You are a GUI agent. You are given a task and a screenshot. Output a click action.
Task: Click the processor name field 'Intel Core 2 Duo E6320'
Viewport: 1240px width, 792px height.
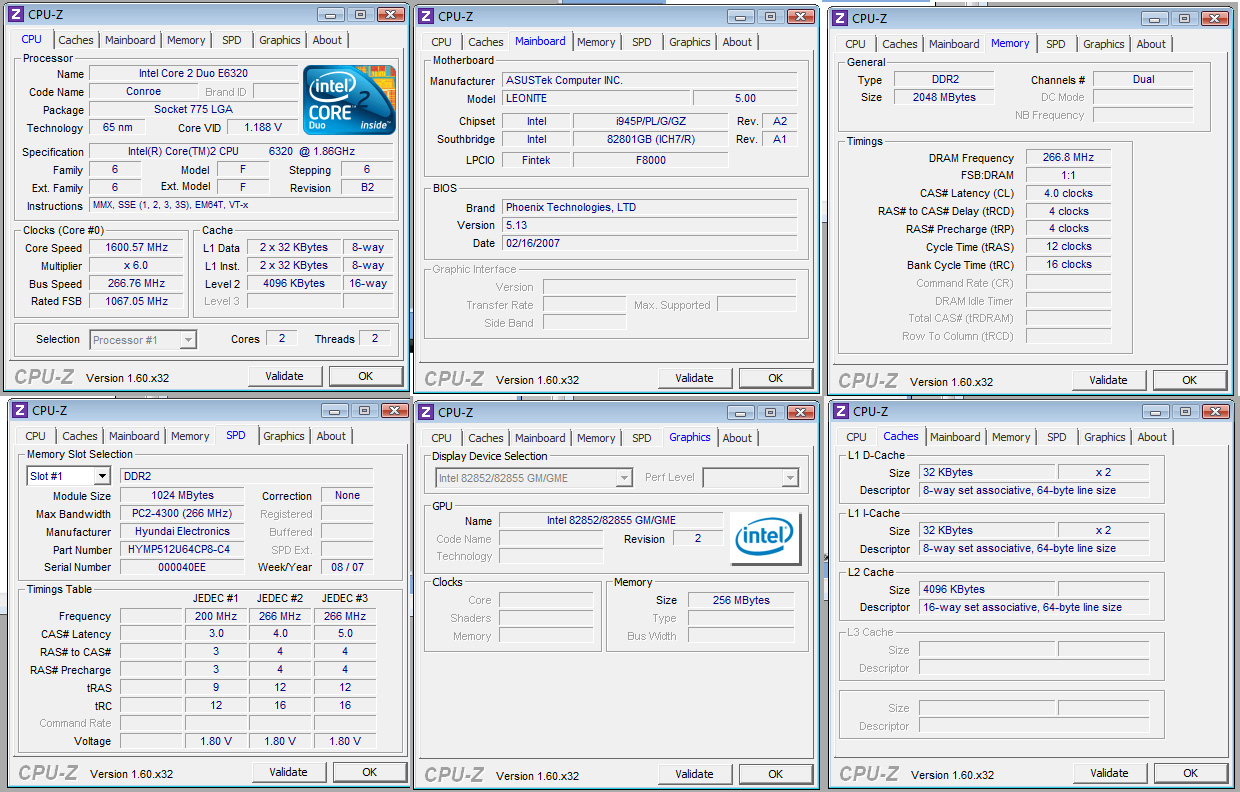pyautogui.click(x=193, y=74)
